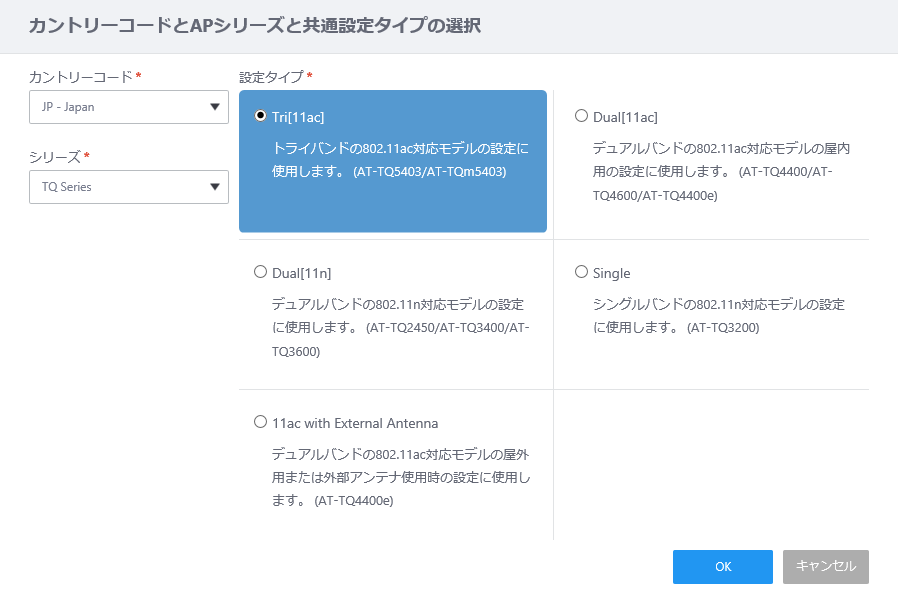Confirm with the OK button
This screenshot has height=608, width=898.
(723, 567)
